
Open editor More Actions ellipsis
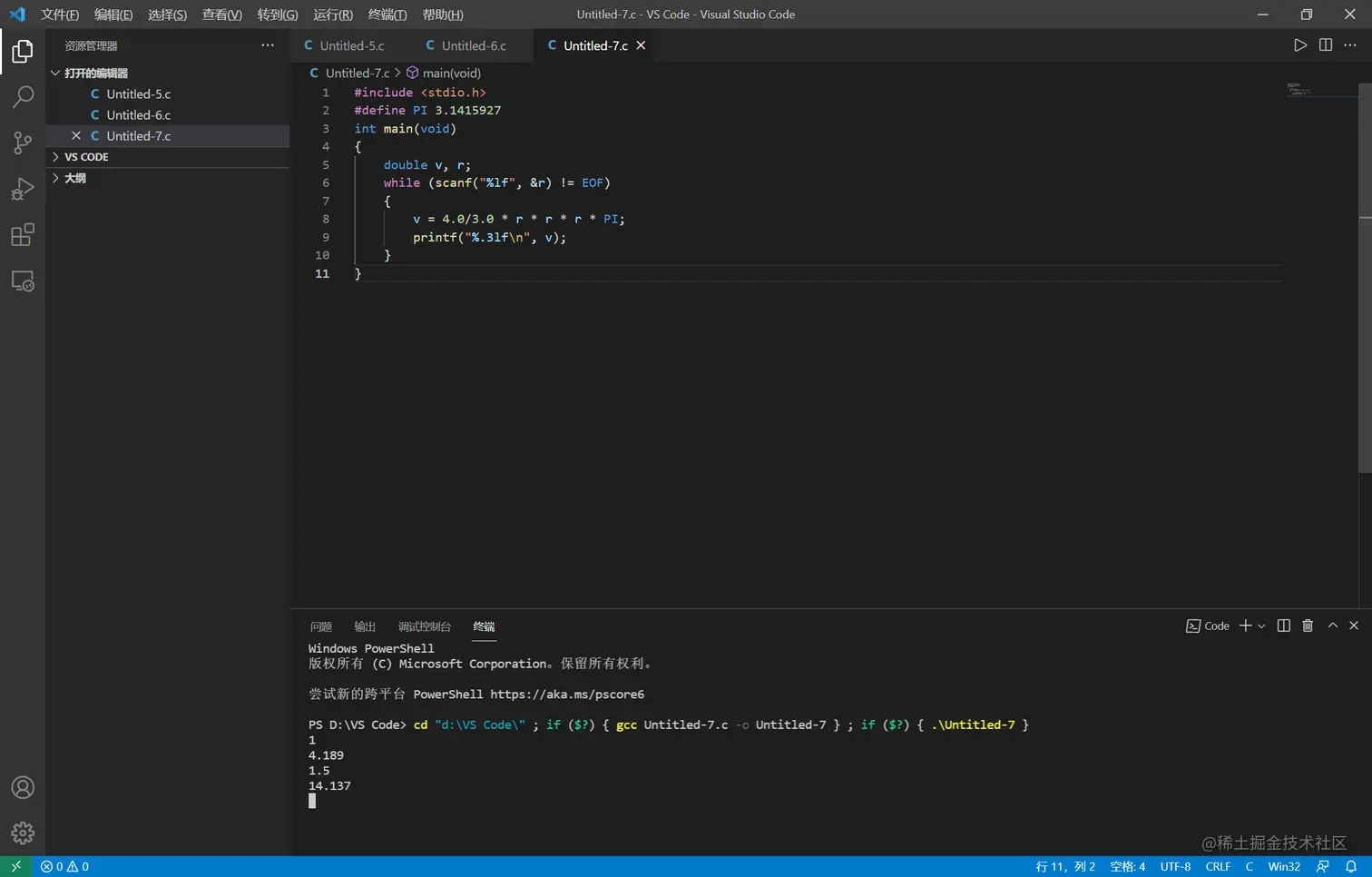point(1350,45)
